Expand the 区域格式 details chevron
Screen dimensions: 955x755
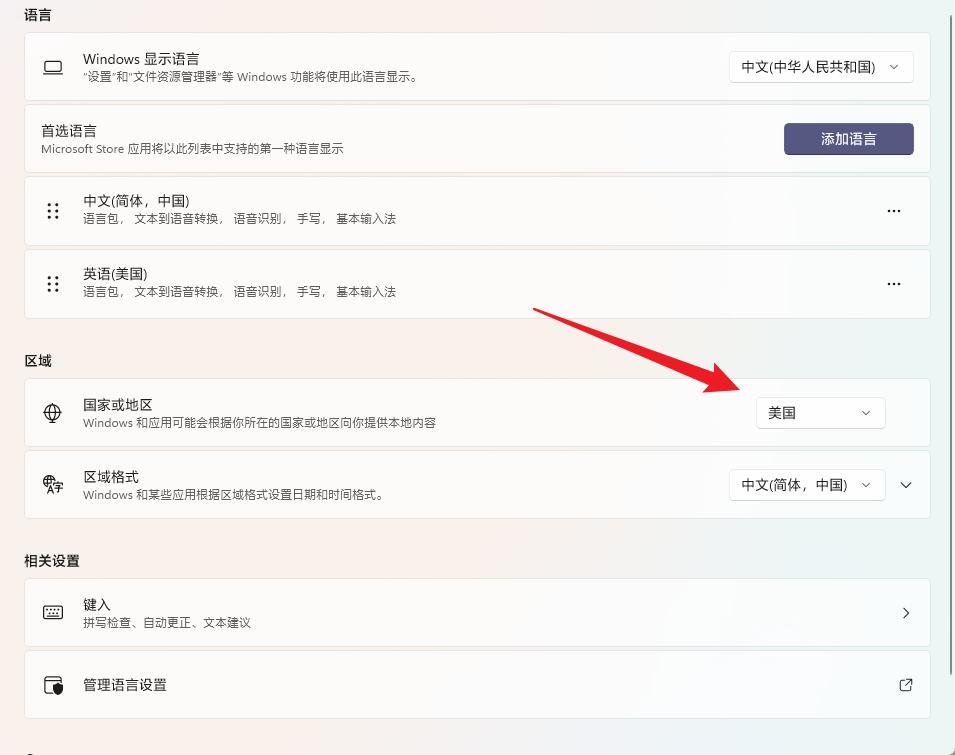(x=906, y=485)
